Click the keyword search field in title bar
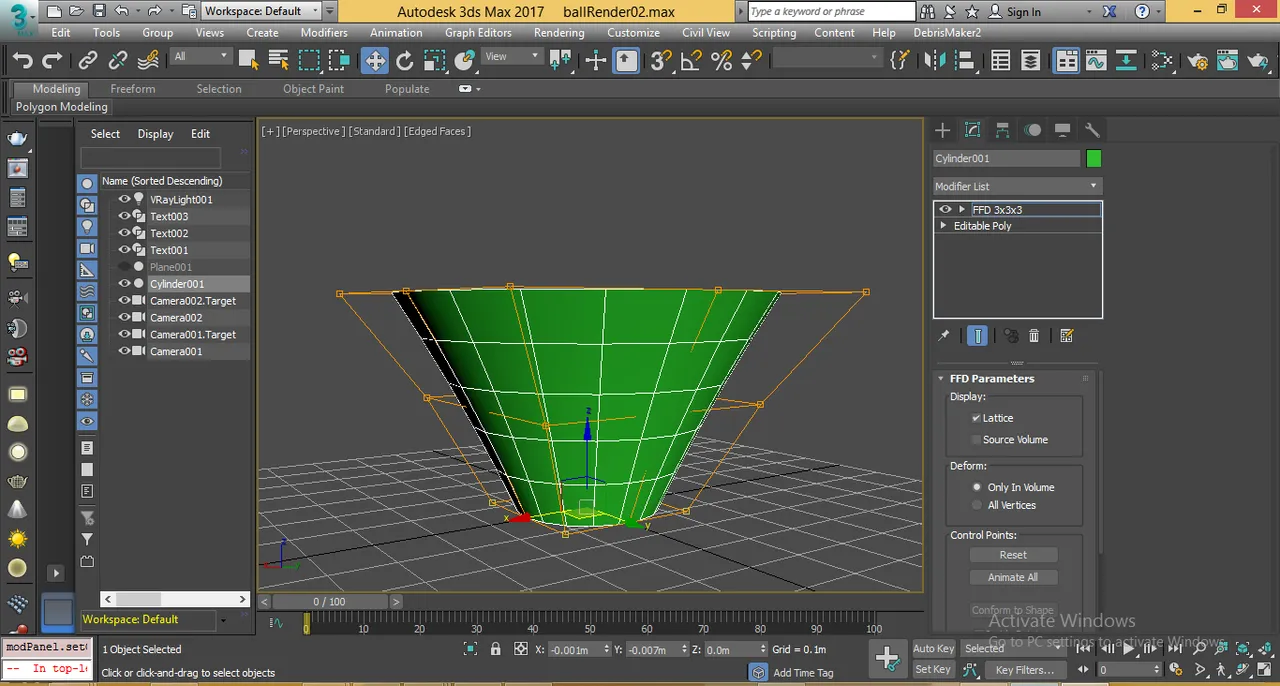The width and height of the screenshot is (1280, 686). coord(831,11)
